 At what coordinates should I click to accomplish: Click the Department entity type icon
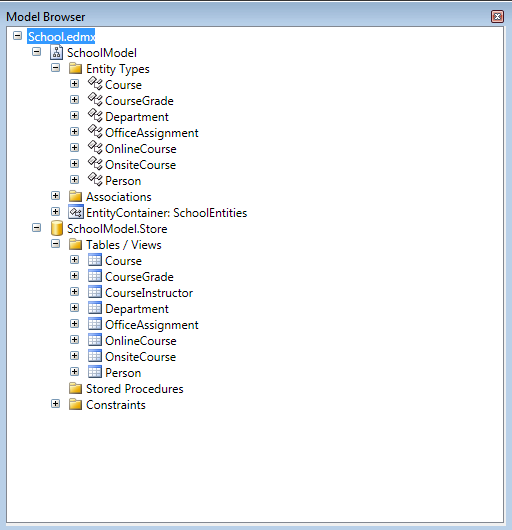tap(95, 116)
